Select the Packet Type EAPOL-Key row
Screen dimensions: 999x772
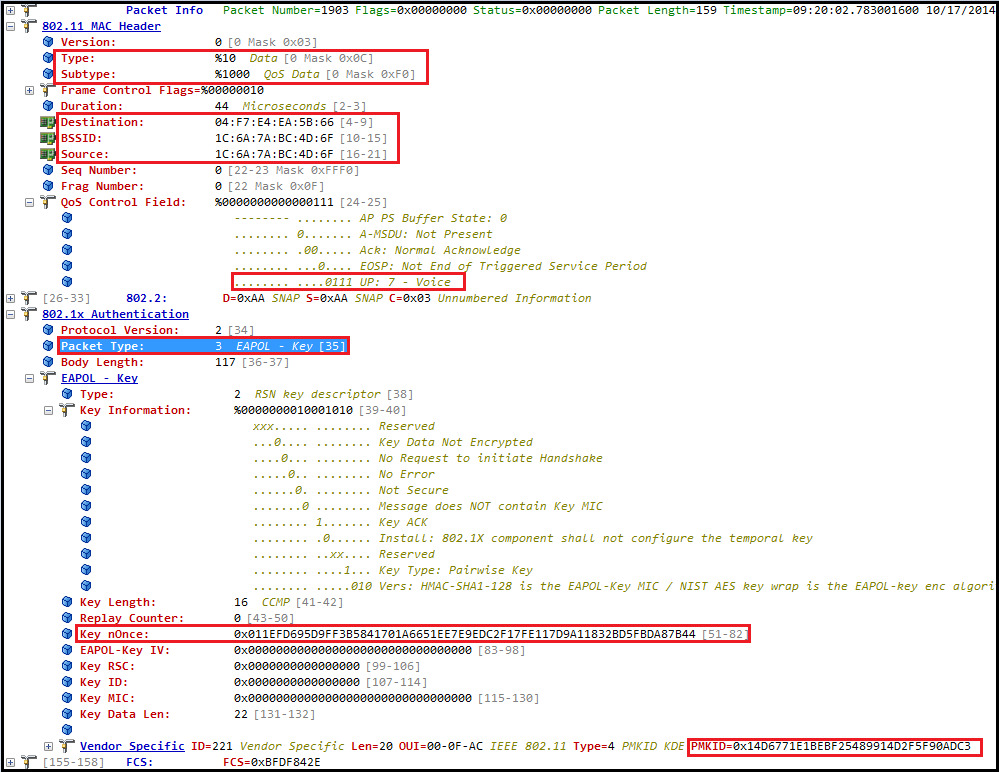(x=200, y=346)
